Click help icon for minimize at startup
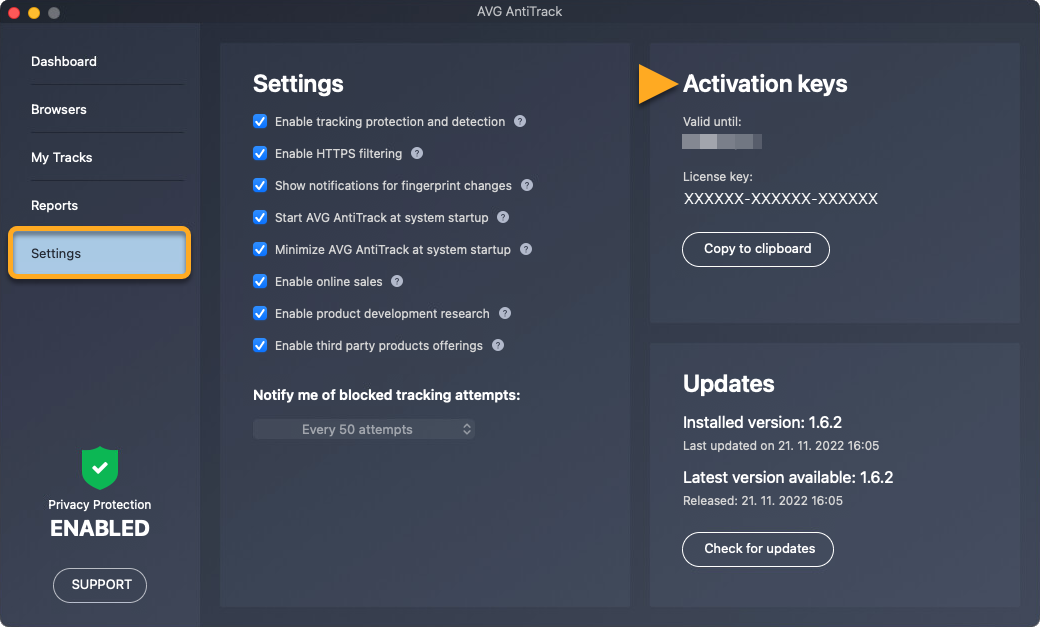 click(x=526, y=249)
